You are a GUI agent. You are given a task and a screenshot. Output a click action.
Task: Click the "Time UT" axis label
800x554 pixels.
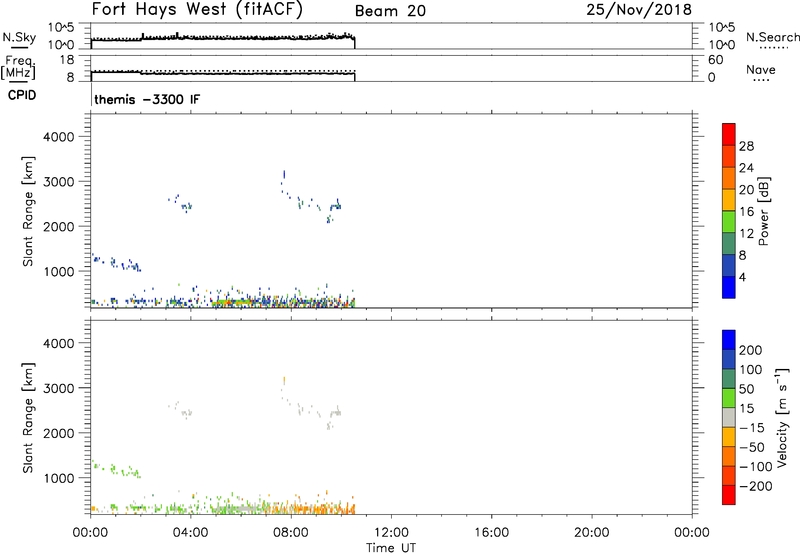pos(391,548)
